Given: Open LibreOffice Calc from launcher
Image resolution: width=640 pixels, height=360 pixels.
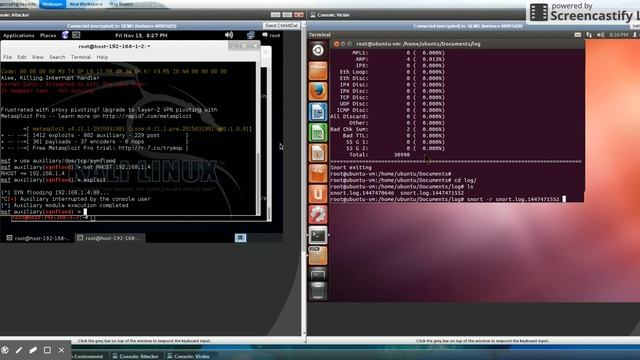Looking at the screenshot, I should [318, 132].
